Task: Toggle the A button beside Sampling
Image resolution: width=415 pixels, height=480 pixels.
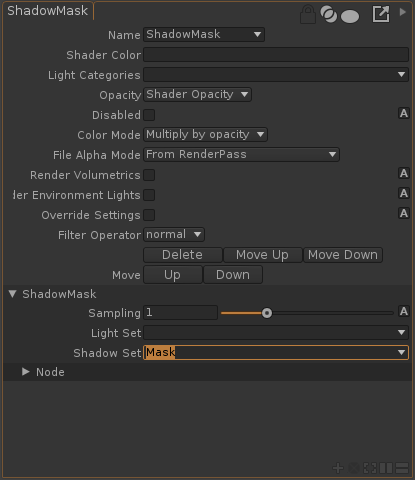Action: pyautogui.click(x=404, y=311)
